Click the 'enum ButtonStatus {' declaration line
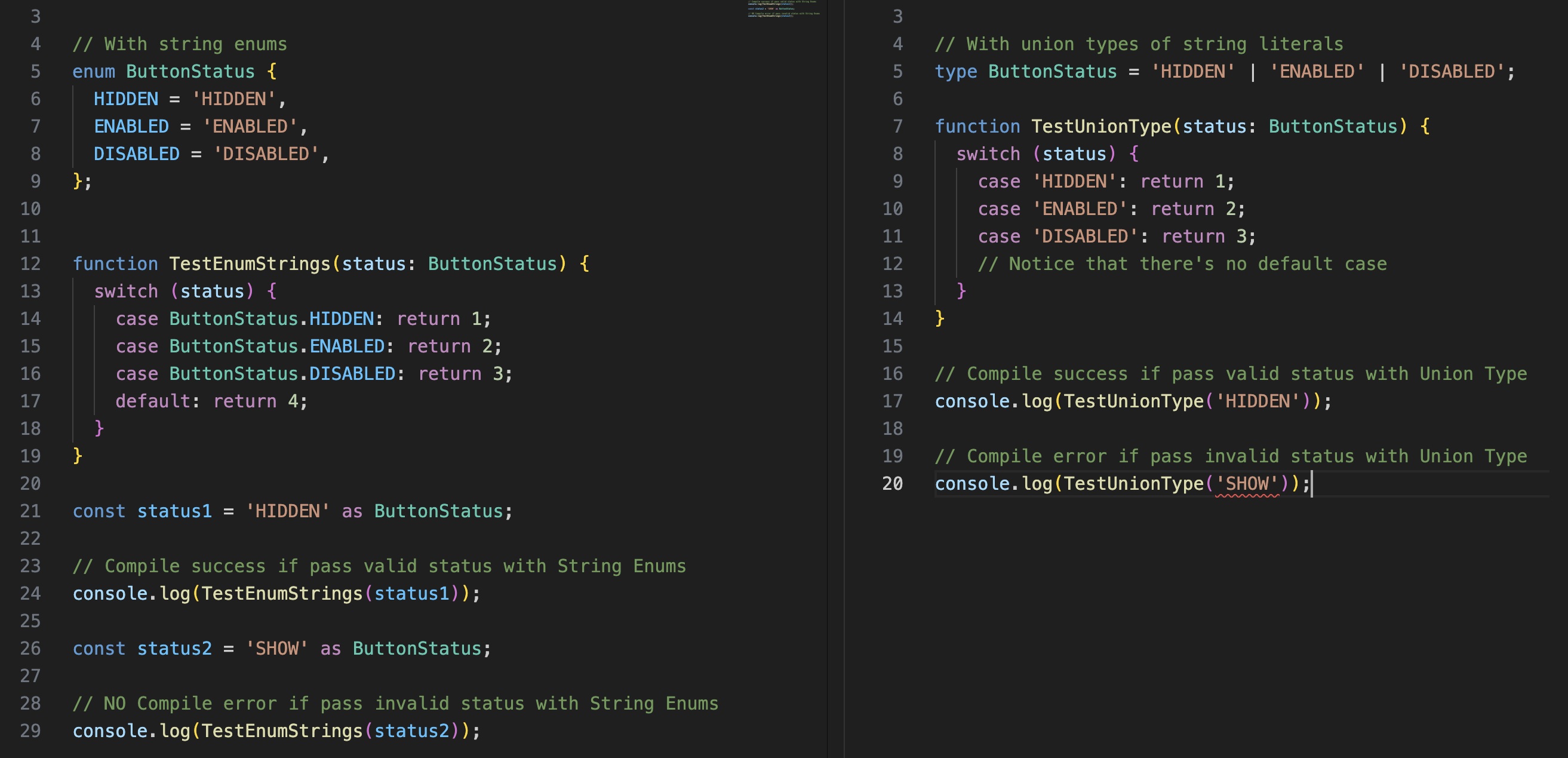The image size is (1568, 758). pyautogui.click(x=175, y=71)
